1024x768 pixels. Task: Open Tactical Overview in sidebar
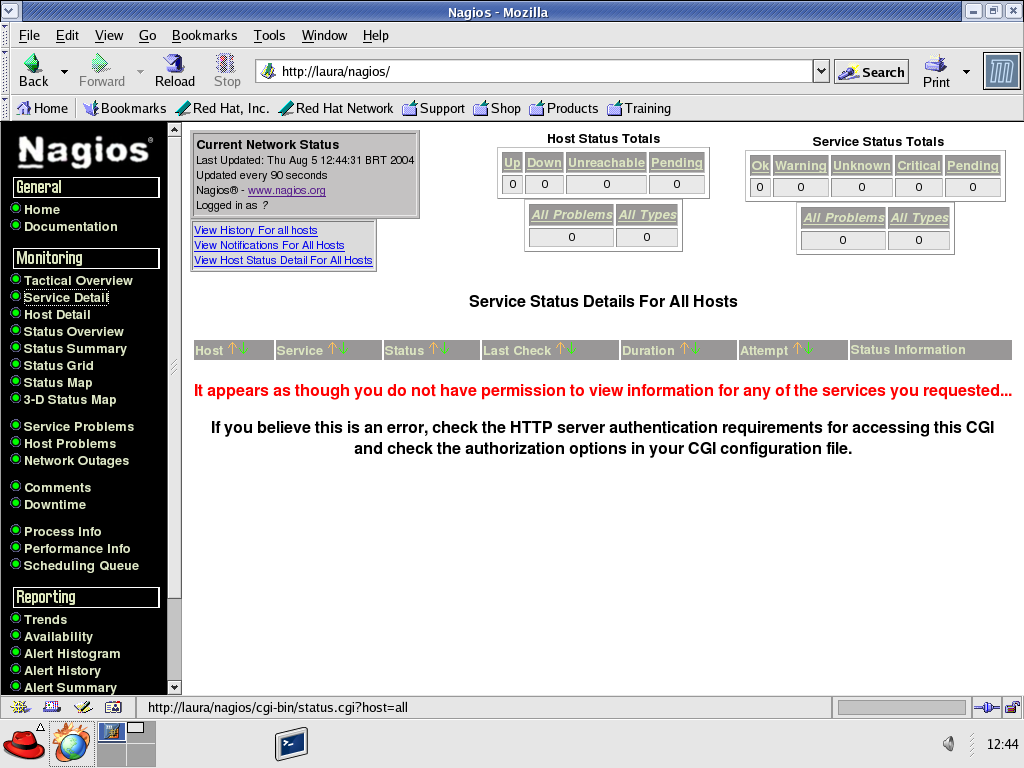coord(78,280)
